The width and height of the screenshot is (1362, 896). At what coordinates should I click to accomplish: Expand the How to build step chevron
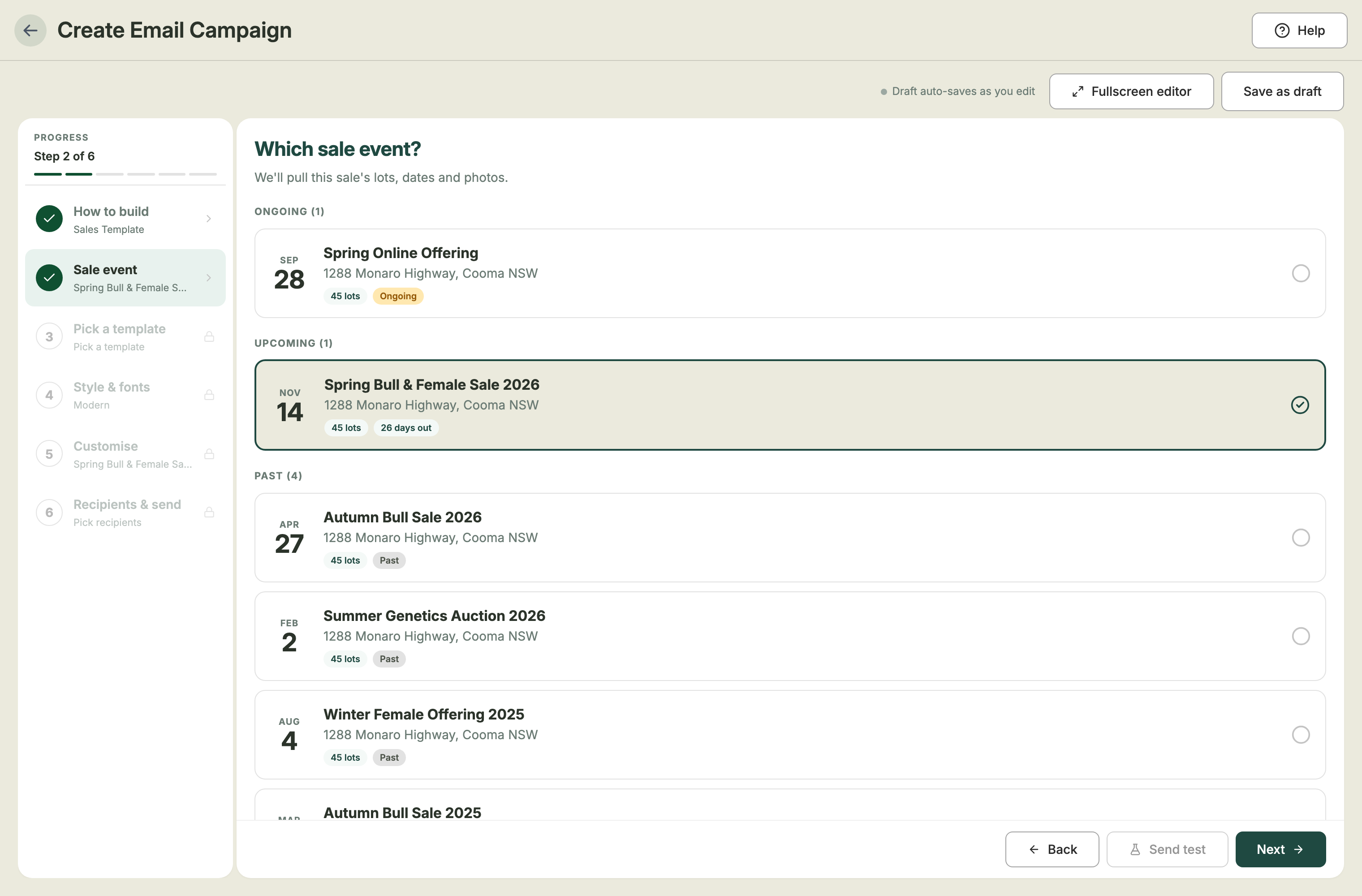point(209,219)
